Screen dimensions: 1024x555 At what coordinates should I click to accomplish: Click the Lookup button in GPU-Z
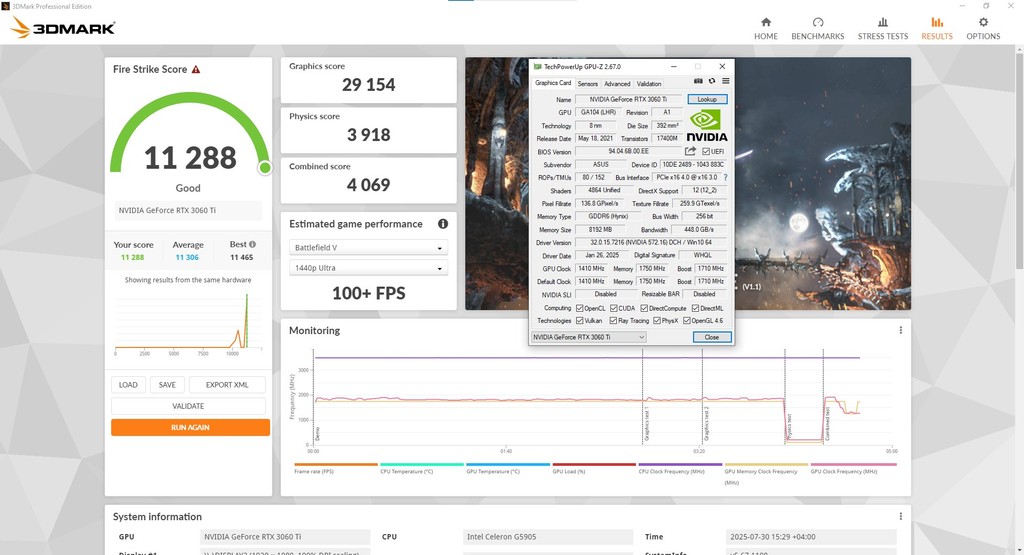(x=707, y=99)
